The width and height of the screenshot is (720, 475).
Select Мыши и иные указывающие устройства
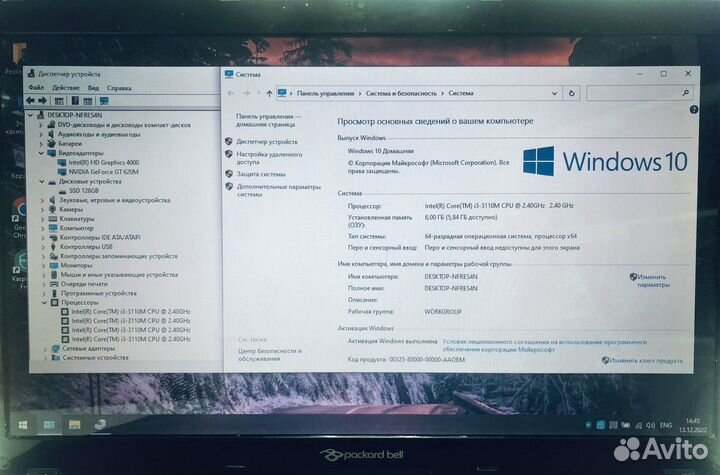(x=119, y=275)
